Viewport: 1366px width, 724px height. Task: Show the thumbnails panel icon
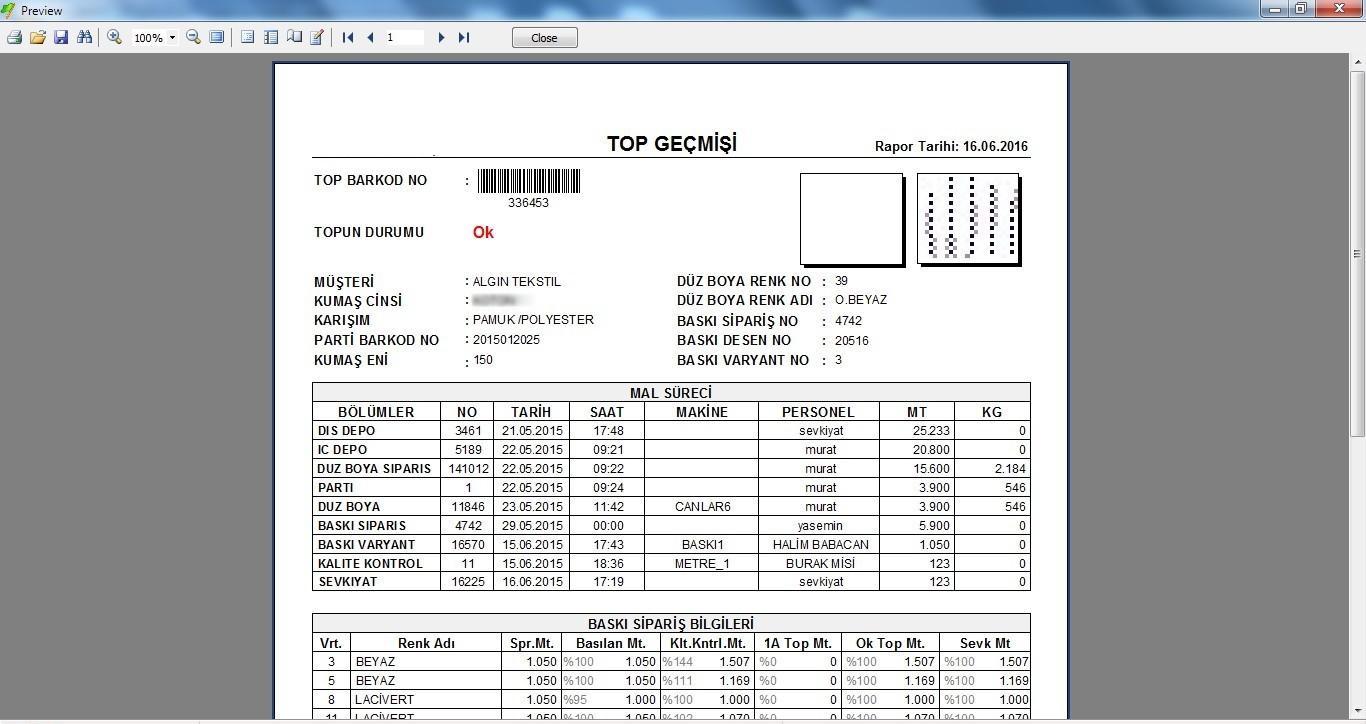271,37
